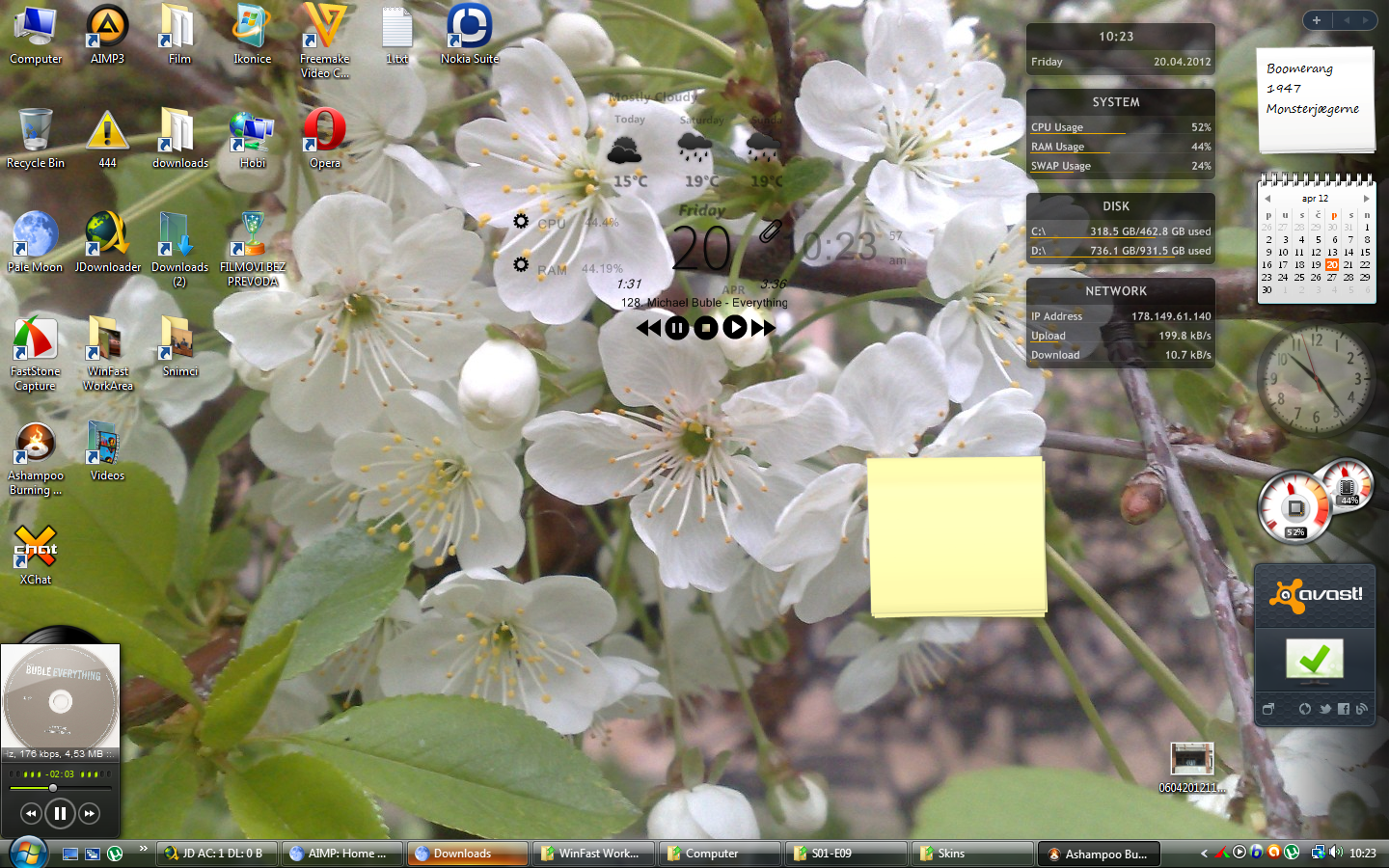
Task: Switch to Skins taskbar window
Action: pyautogui.click(x=972, y=854)
